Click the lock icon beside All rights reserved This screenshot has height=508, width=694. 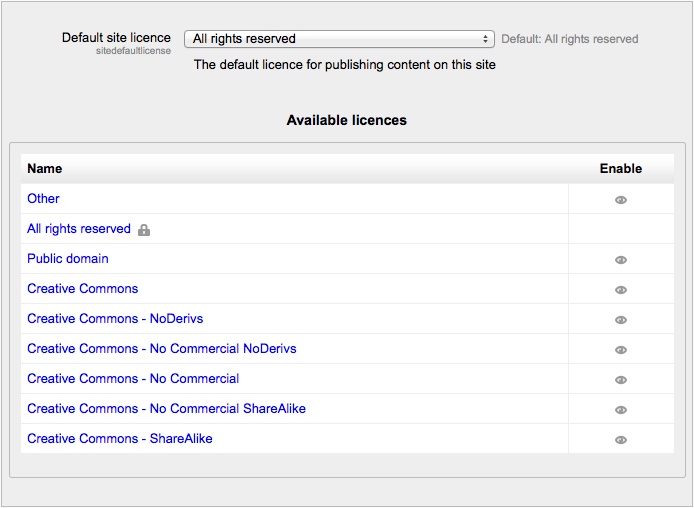(x=144, y=230)
